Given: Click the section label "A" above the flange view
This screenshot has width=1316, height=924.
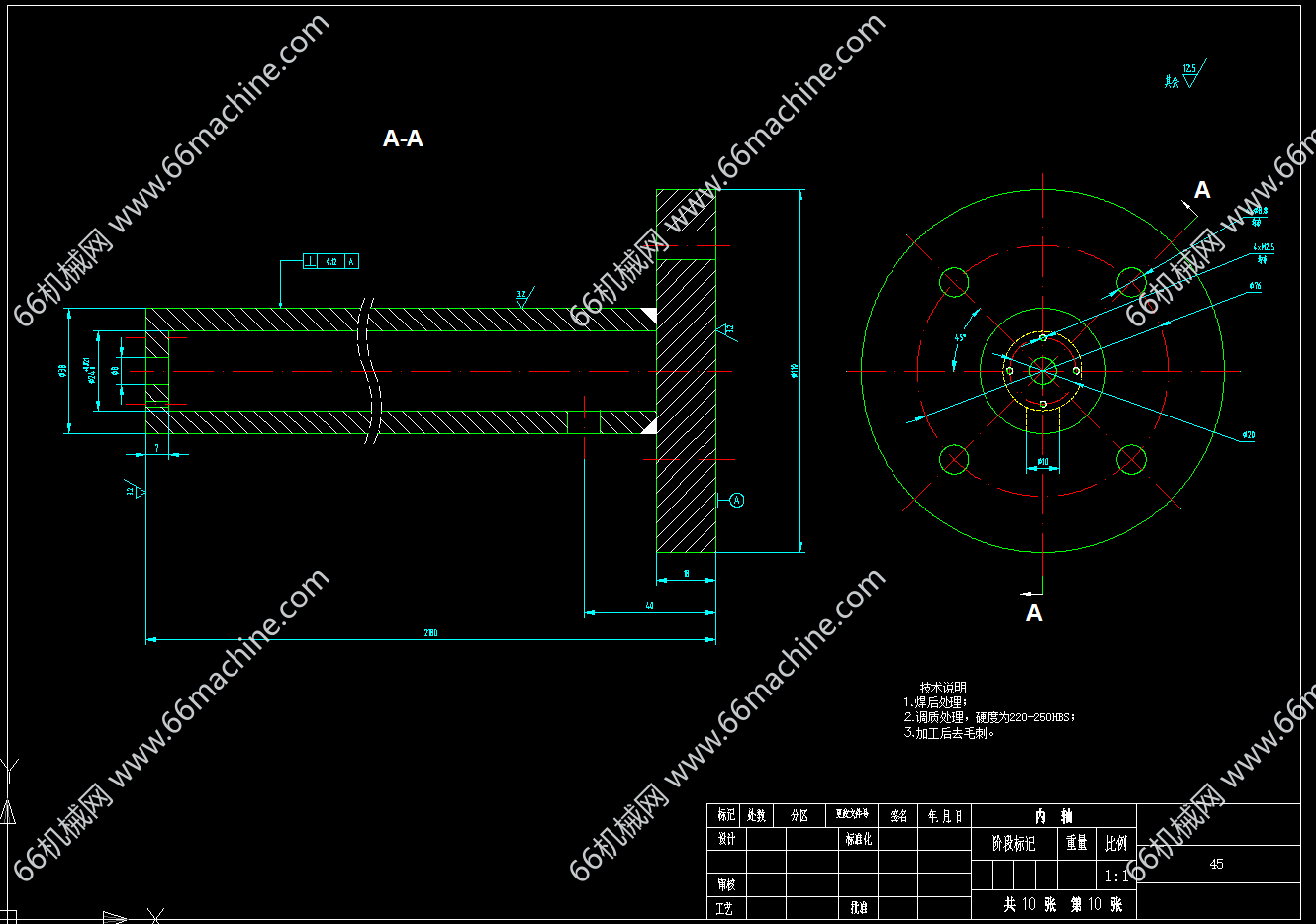Looking at the screenshot, I should pos(1202,190).
